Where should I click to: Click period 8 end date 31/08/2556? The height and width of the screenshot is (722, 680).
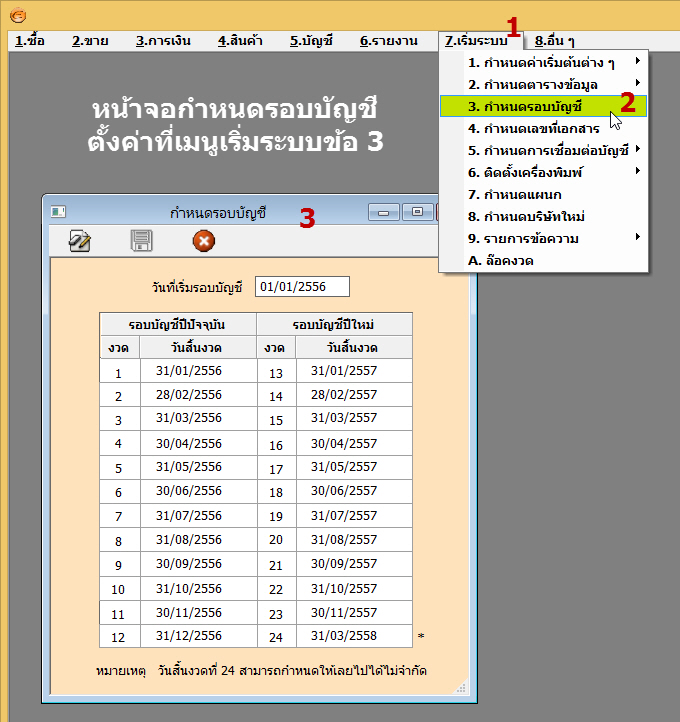click(x=198, y=540)
